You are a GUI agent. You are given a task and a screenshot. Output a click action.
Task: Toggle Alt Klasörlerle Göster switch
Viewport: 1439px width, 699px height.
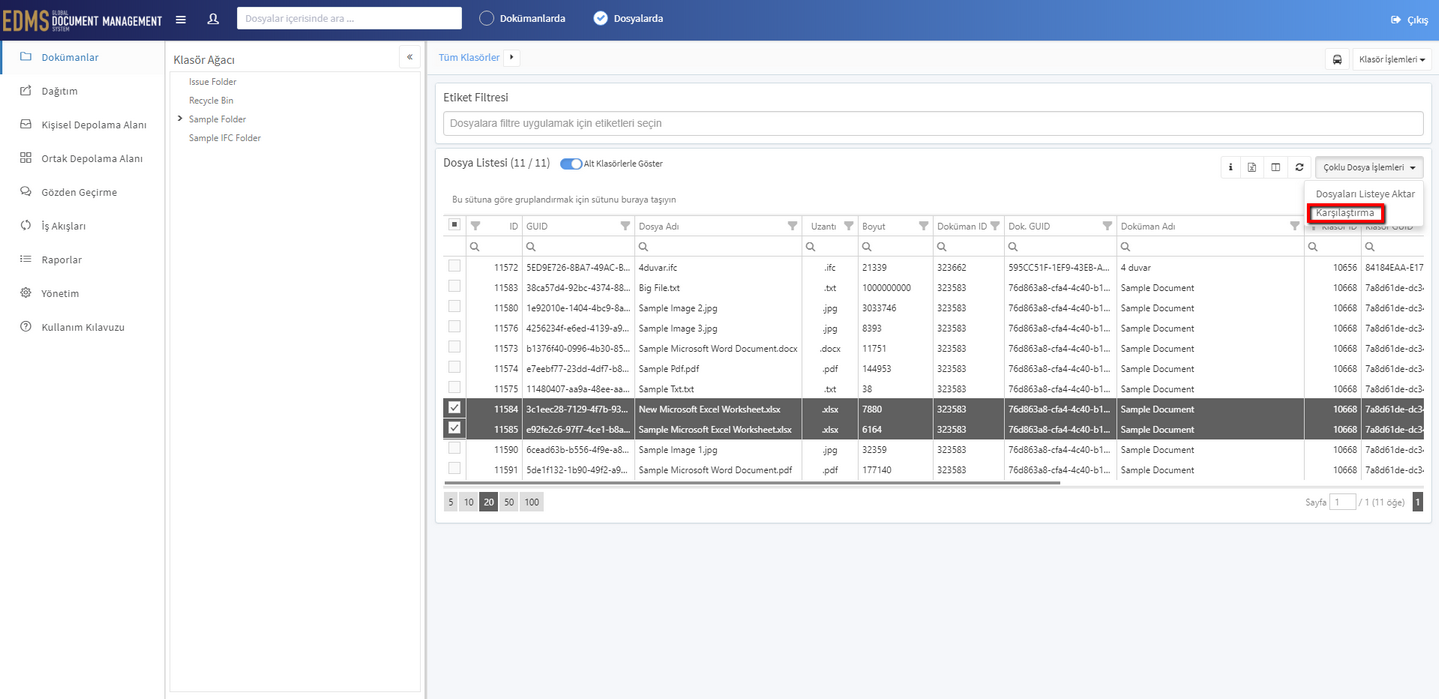click(x=571, y=164)
